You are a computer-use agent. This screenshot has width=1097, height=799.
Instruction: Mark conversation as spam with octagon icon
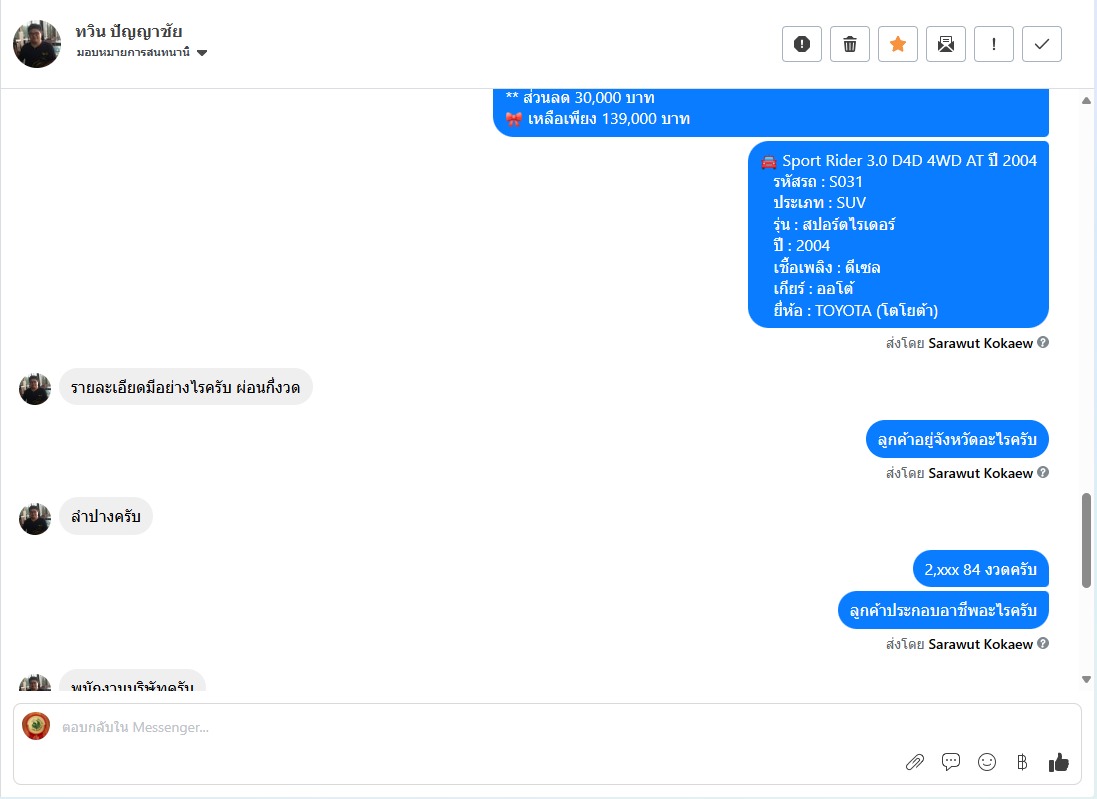coord(802,44)
